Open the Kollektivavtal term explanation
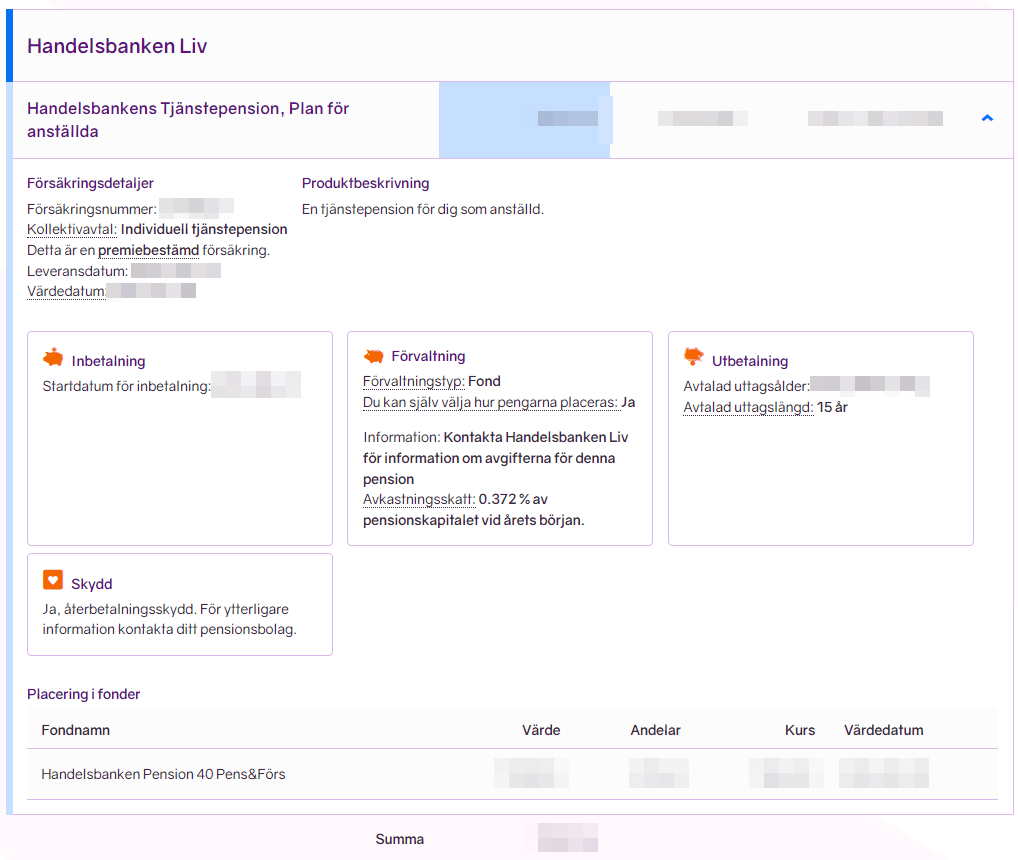Screen dimensions: 1018x860 click(x=71, y=229)
